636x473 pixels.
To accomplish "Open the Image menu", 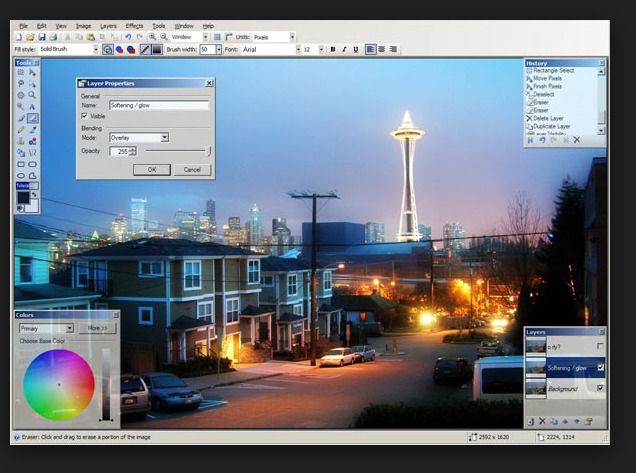I will [83, 26].
